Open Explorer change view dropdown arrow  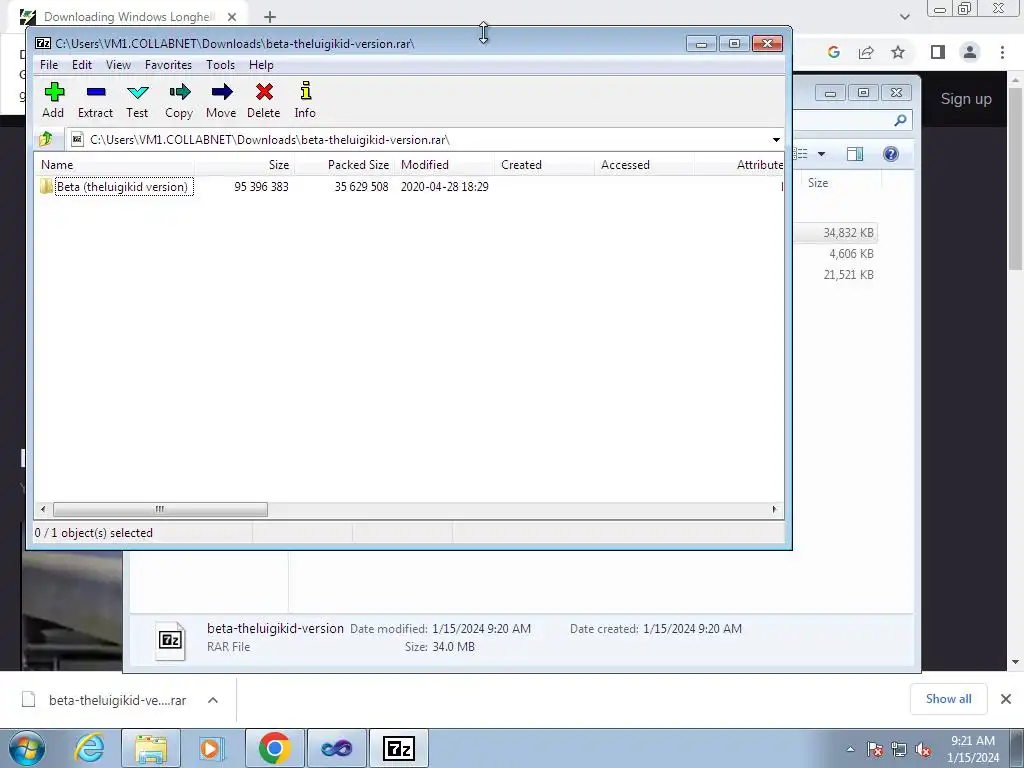[x=822, y=154]
